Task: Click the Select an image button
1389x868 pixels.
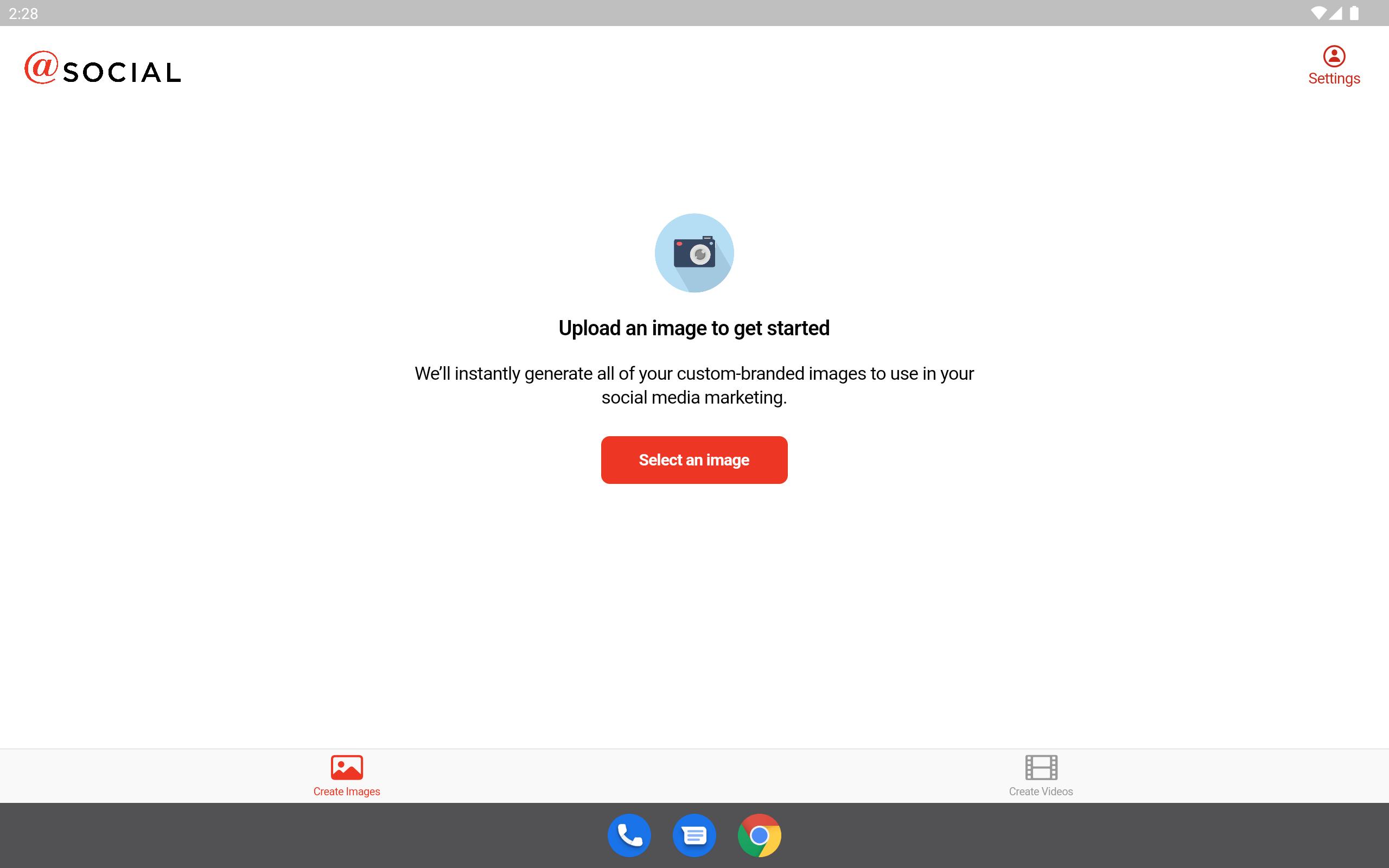Action: click(694, 460)
